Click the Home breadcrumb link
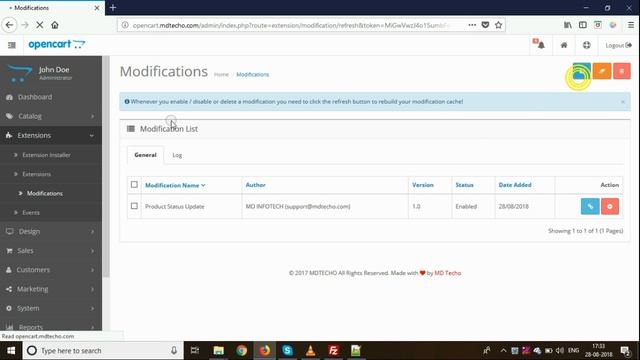 point(221,75)
